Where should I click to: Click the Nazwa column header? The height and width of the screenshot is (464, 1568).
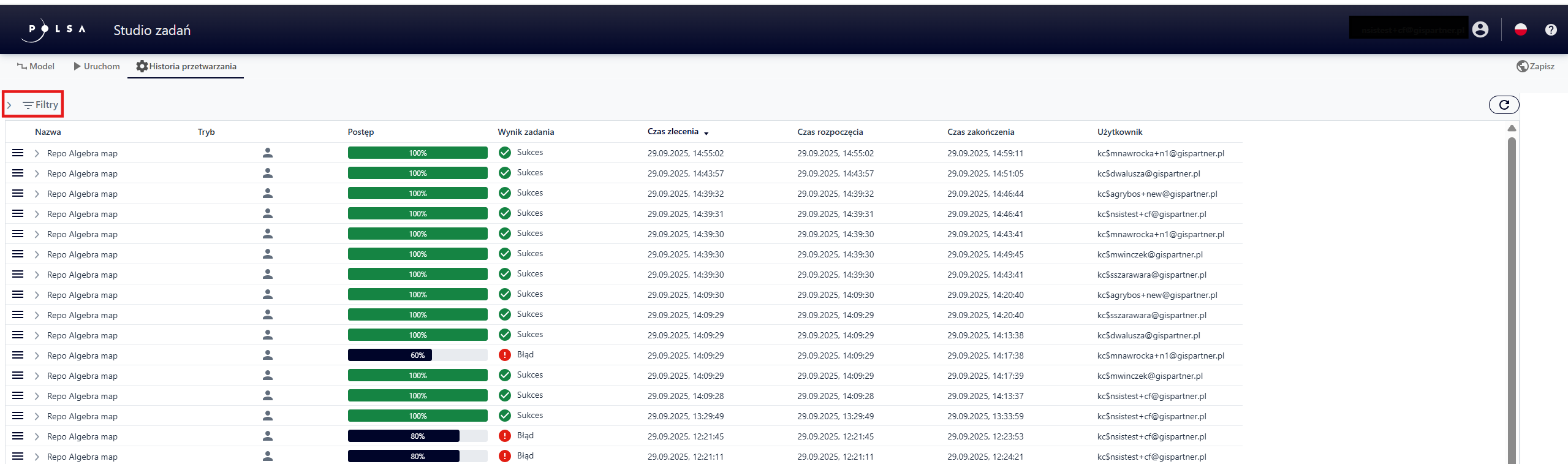(48, 132)
